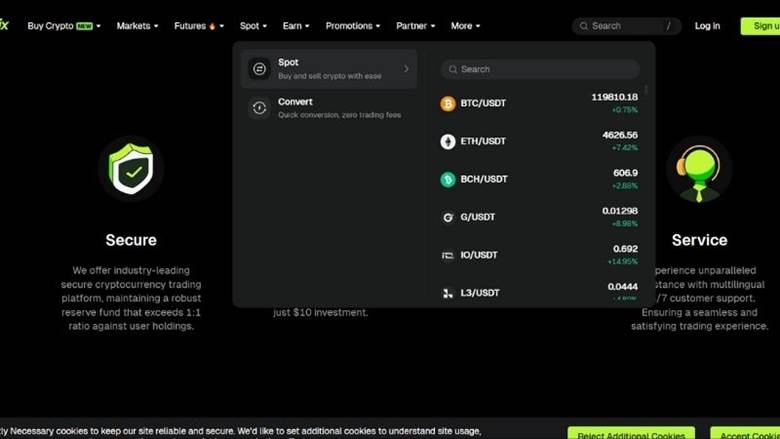Click the pair list scrollbar

click(x=646, y=89)
